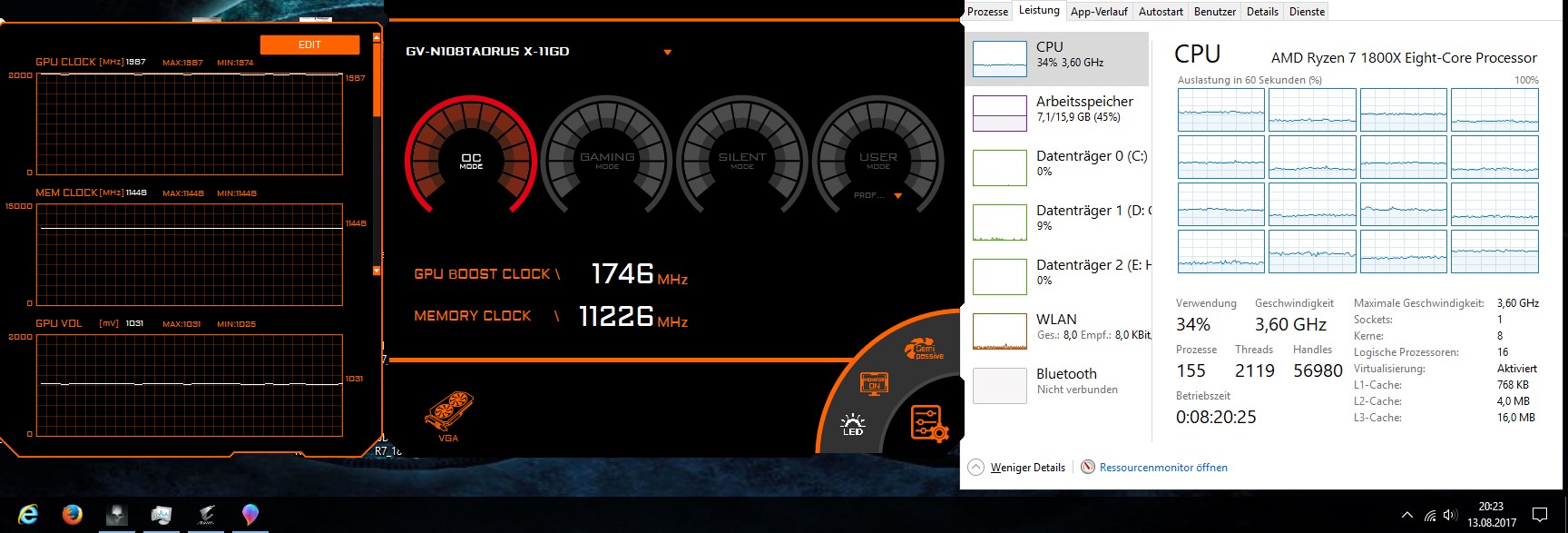Select Datenträger 2 (E:) entry
Viewport: 1568px width, 533px height.
pyautogui.click(x=1057, y=277)
